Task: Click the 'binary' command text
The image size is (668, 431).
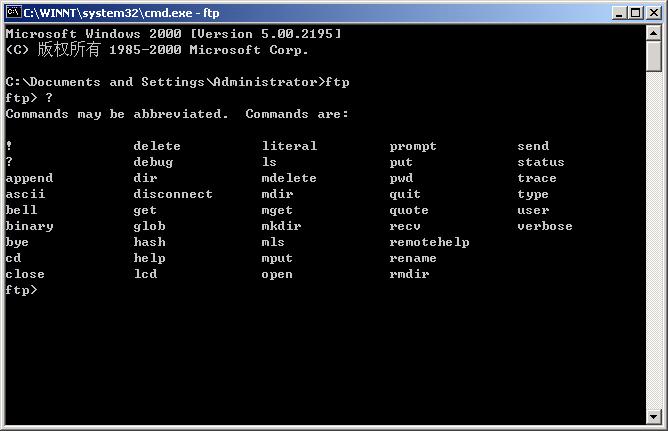Action: (x=29, y=226)
